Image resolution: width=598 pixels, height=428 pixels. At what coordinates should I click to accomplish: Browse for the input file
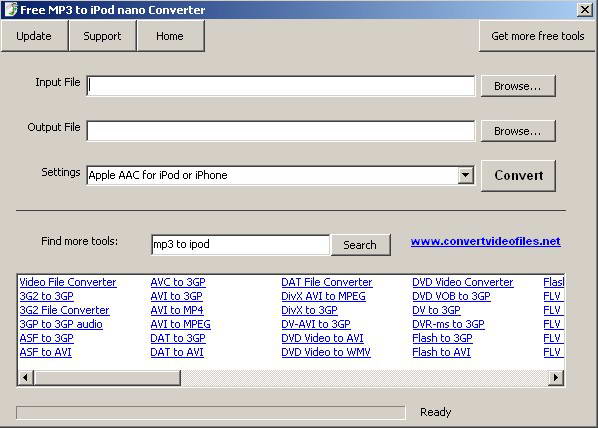[x=518, y=86]
